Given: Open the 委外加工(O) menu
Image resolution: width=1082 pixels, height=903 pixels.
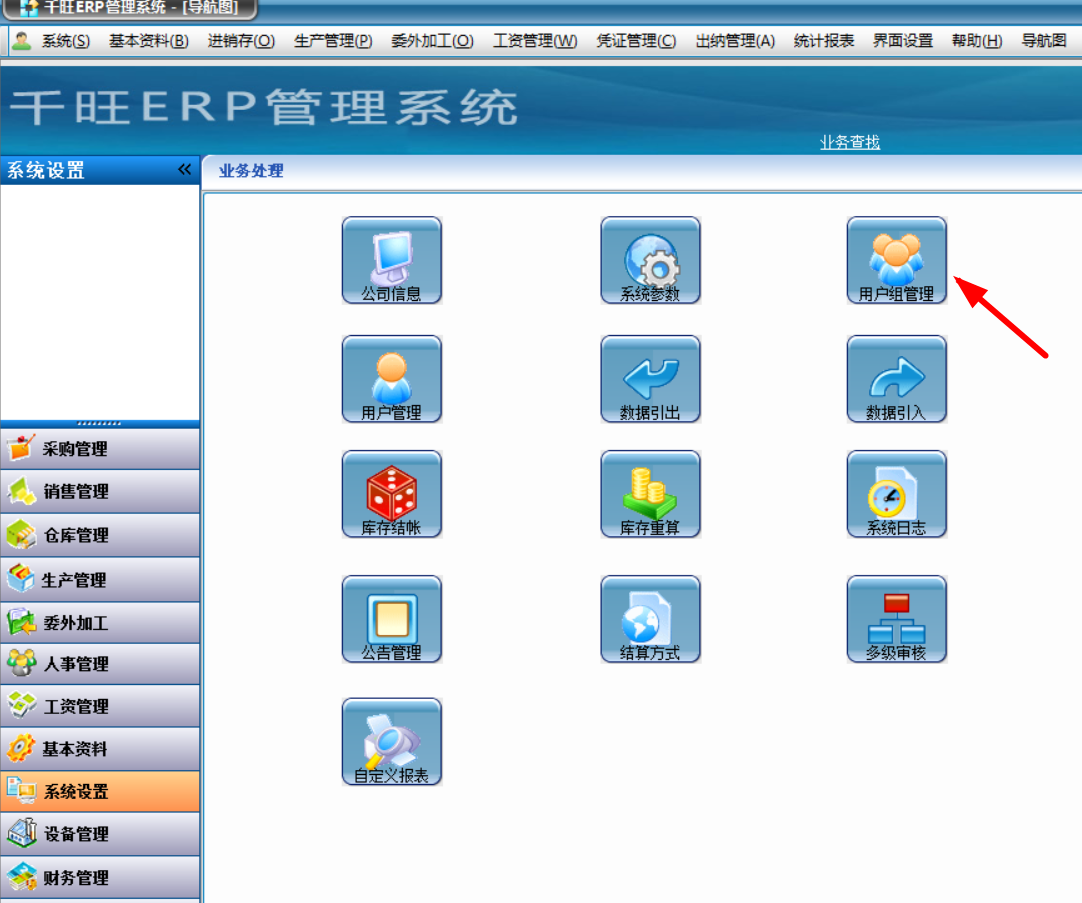Looking at the screenshot, I should pos(432,41).
